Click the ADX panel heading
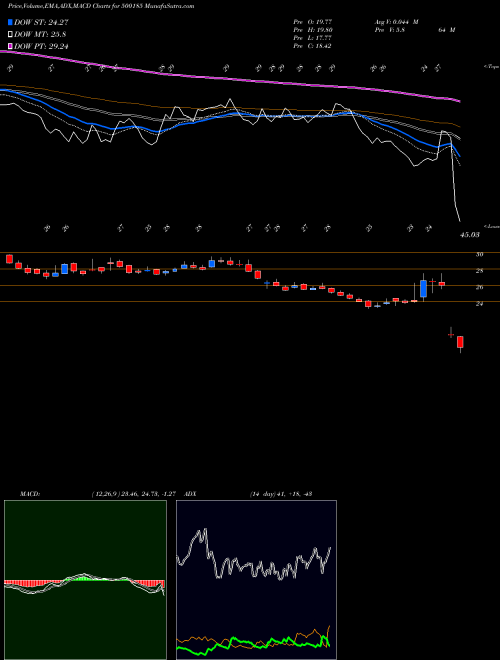The width and height of the screenshot is (500, 660). pyautogui.click(x=191, y=494)
